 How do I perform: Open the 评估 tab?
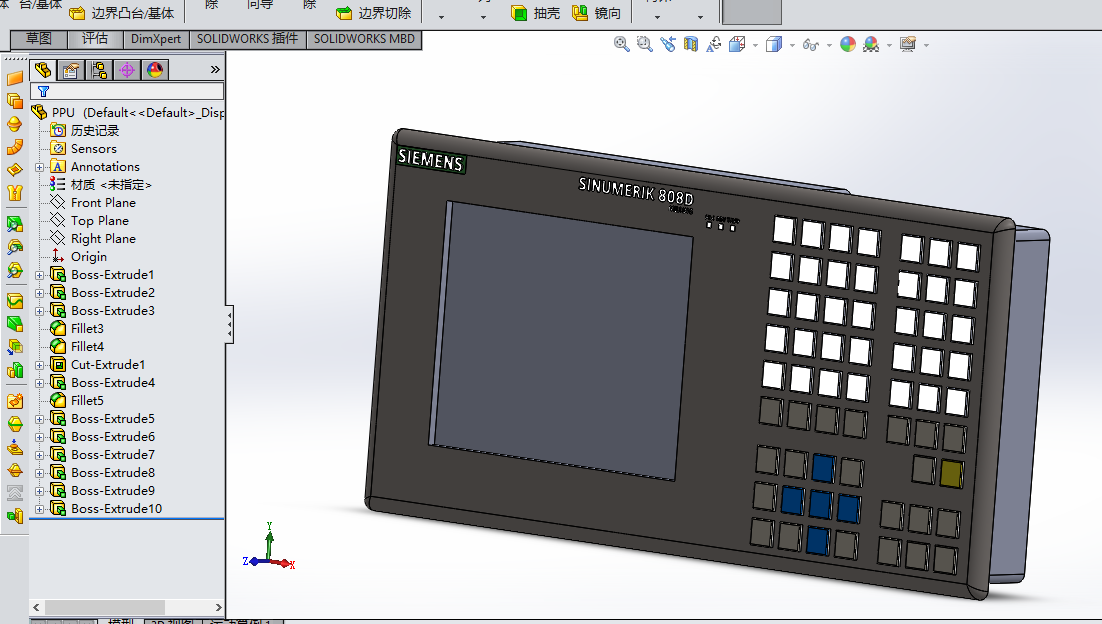click(95, 39)
